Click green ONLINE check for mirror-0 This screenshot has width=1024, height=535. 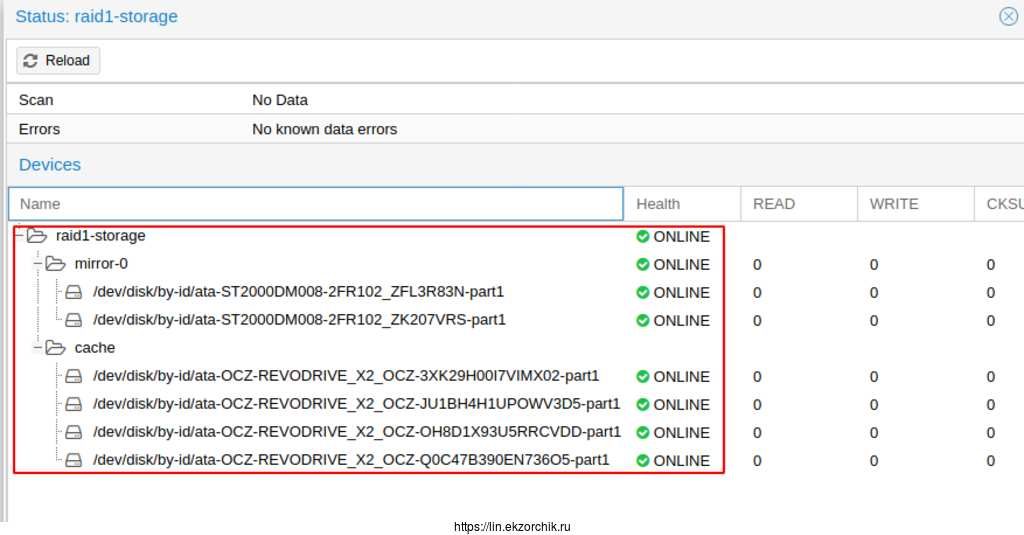(x=643, y=264)
